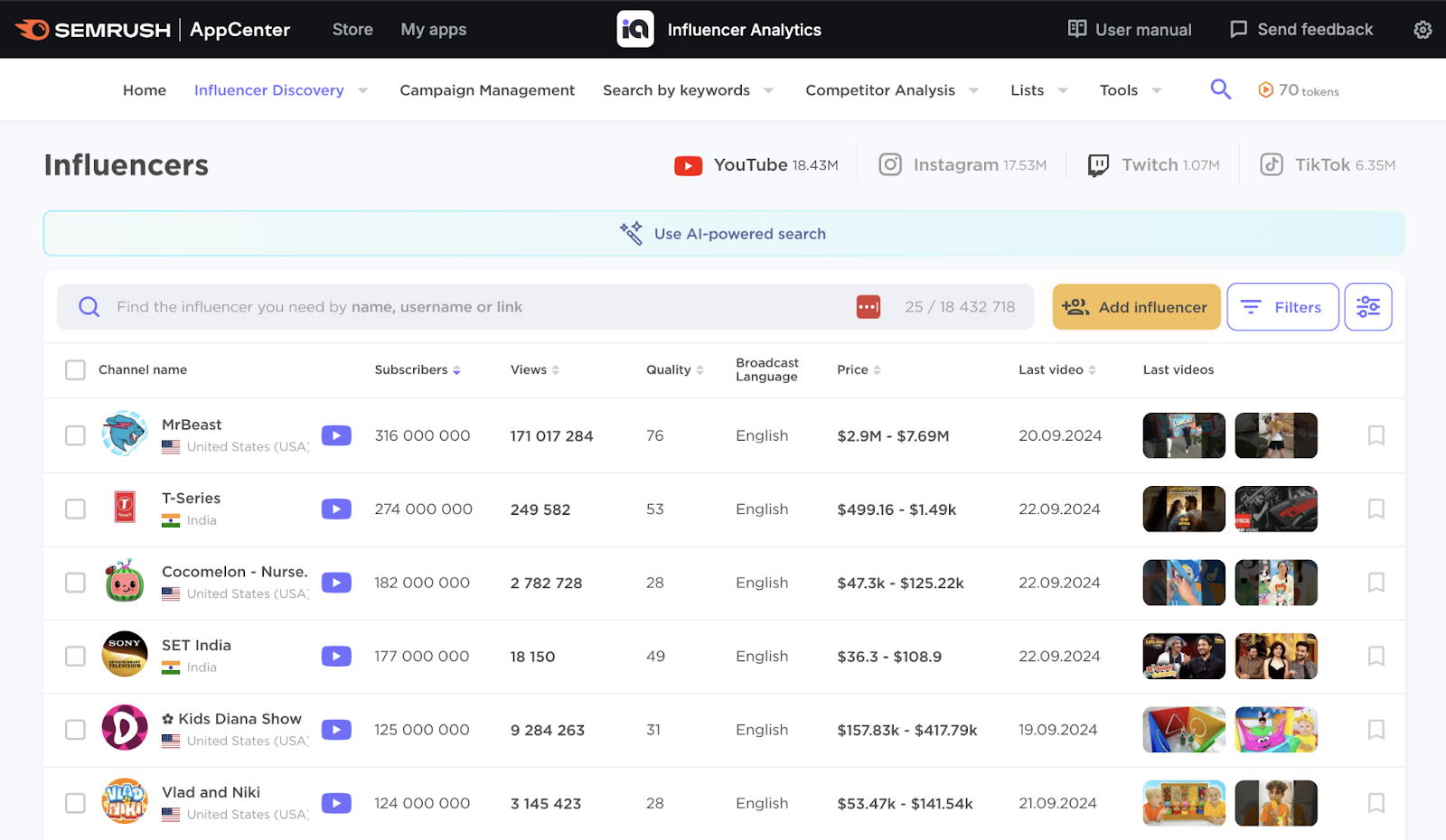Image resolution: width=1446 pixels, height=840 pixels.
Task: Check the MrBeast row checkbox
Action: click(x=75, y=435)
